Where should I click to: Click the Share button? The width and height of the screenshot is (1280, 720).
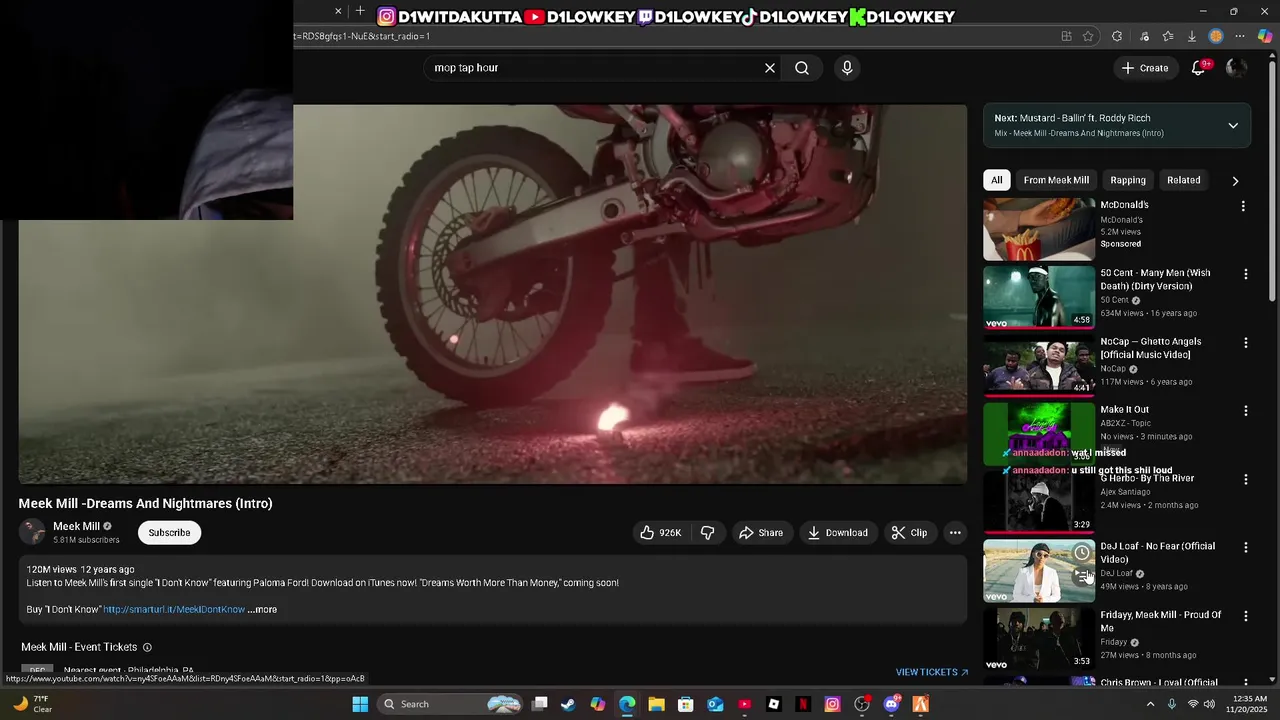pos(761,533)
